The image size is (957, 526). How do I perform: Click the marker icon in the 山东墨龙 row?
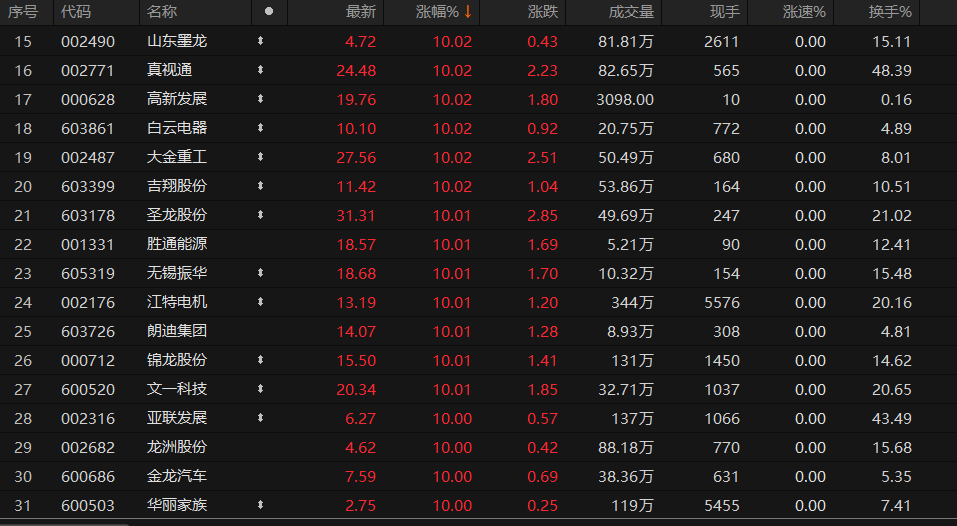[261, 41]
